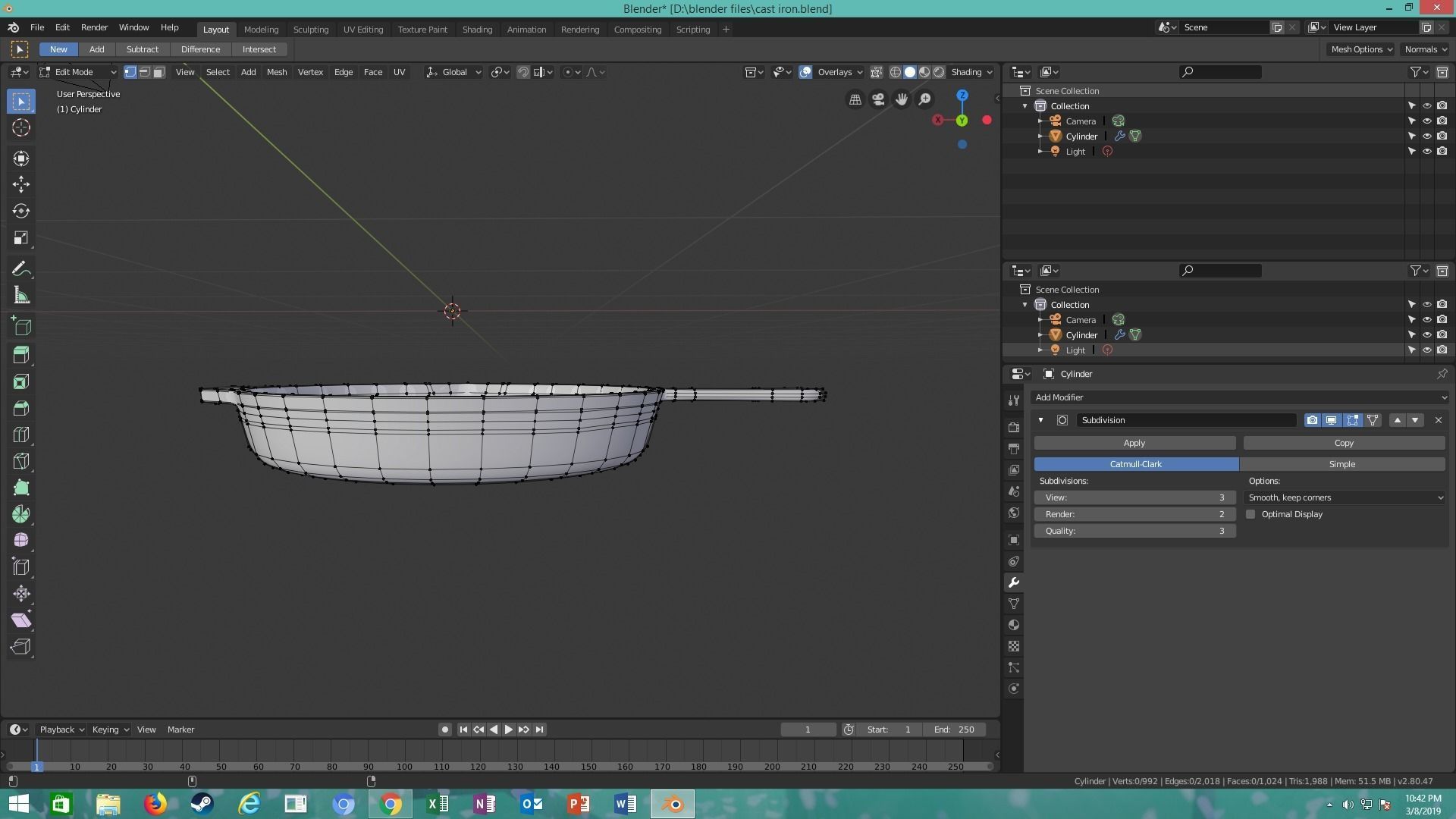Toggle modifier render visibility camera icon
Viewport: 1456px width, 819px height.
point(1312,420)
